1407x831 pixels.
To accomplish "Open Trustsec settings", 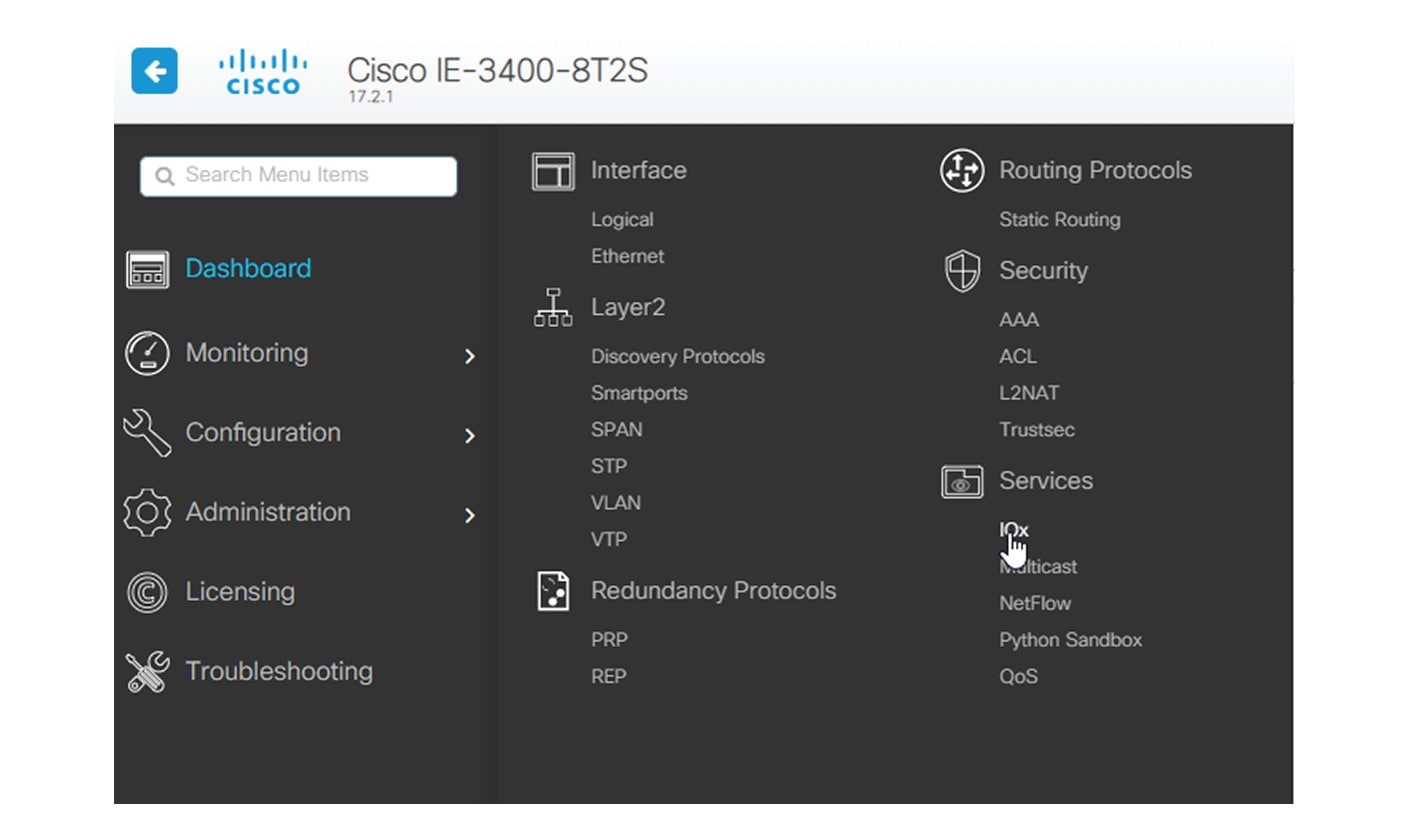I will [1037, 429].
